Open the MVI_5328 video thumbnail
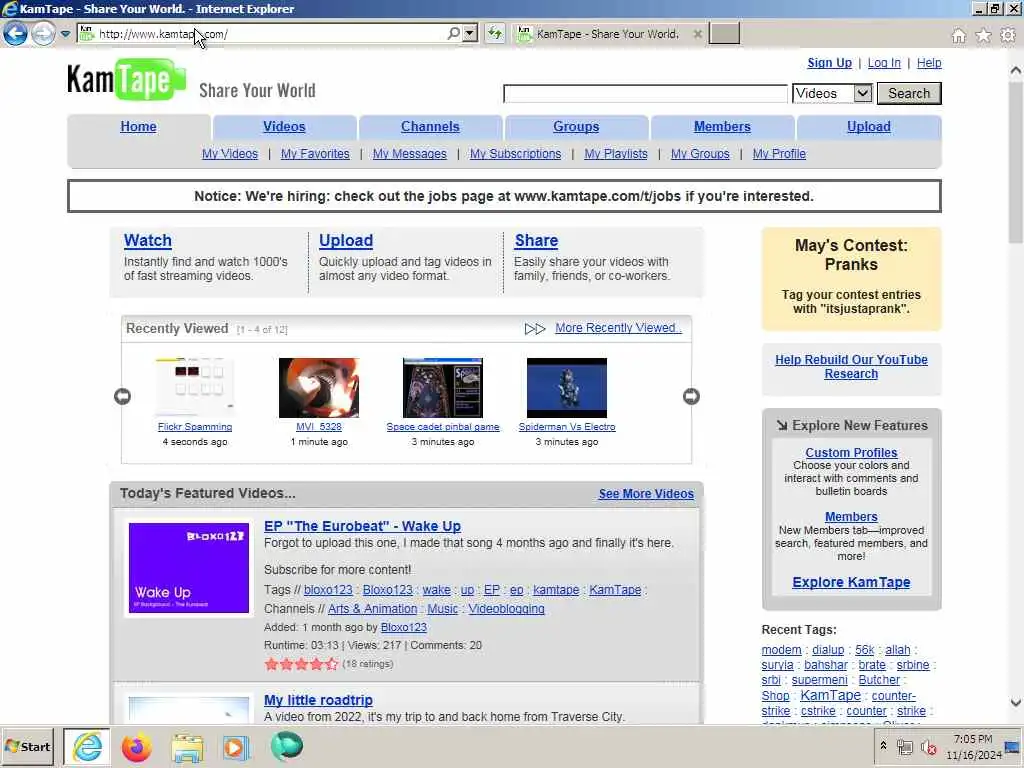 319,387
